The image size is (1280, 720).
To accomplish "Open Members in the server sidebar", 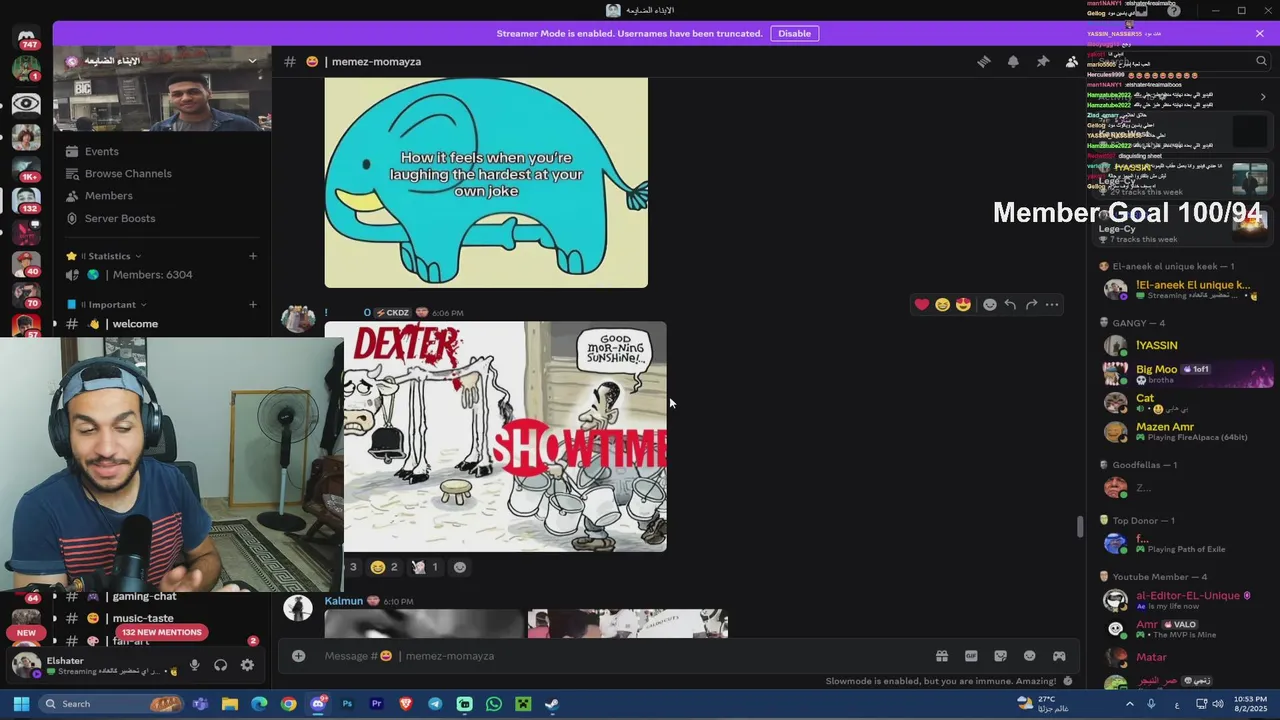I will pos(108,196).
